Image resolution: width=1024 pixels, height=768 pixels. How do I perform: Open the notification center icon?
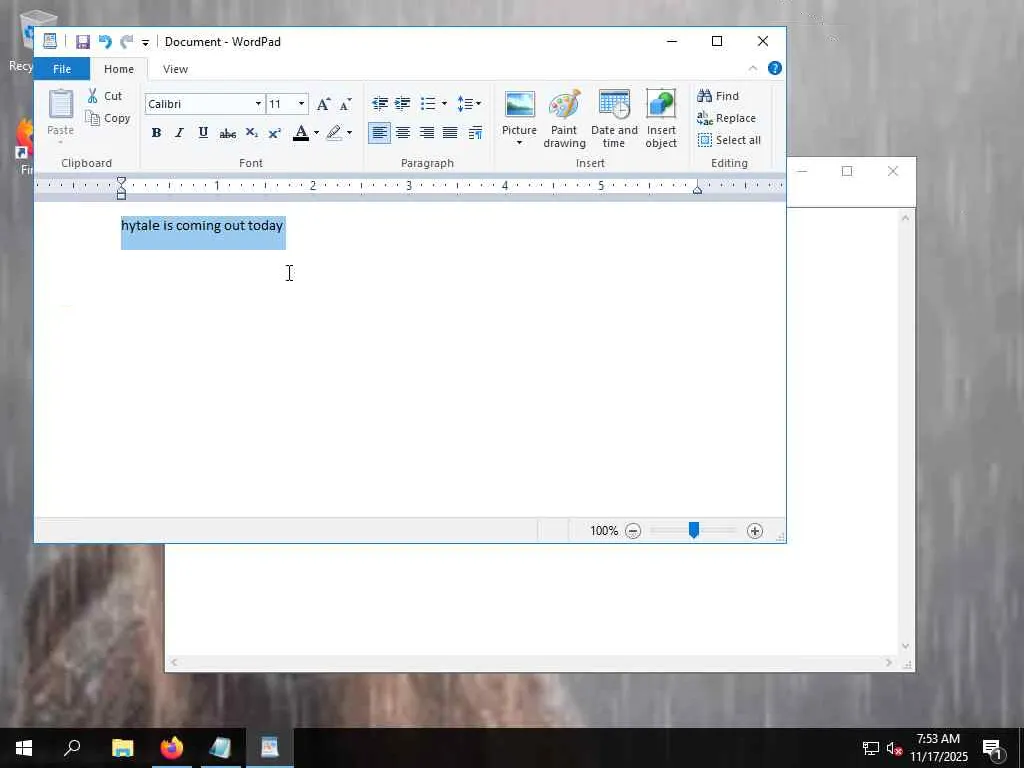993,749
